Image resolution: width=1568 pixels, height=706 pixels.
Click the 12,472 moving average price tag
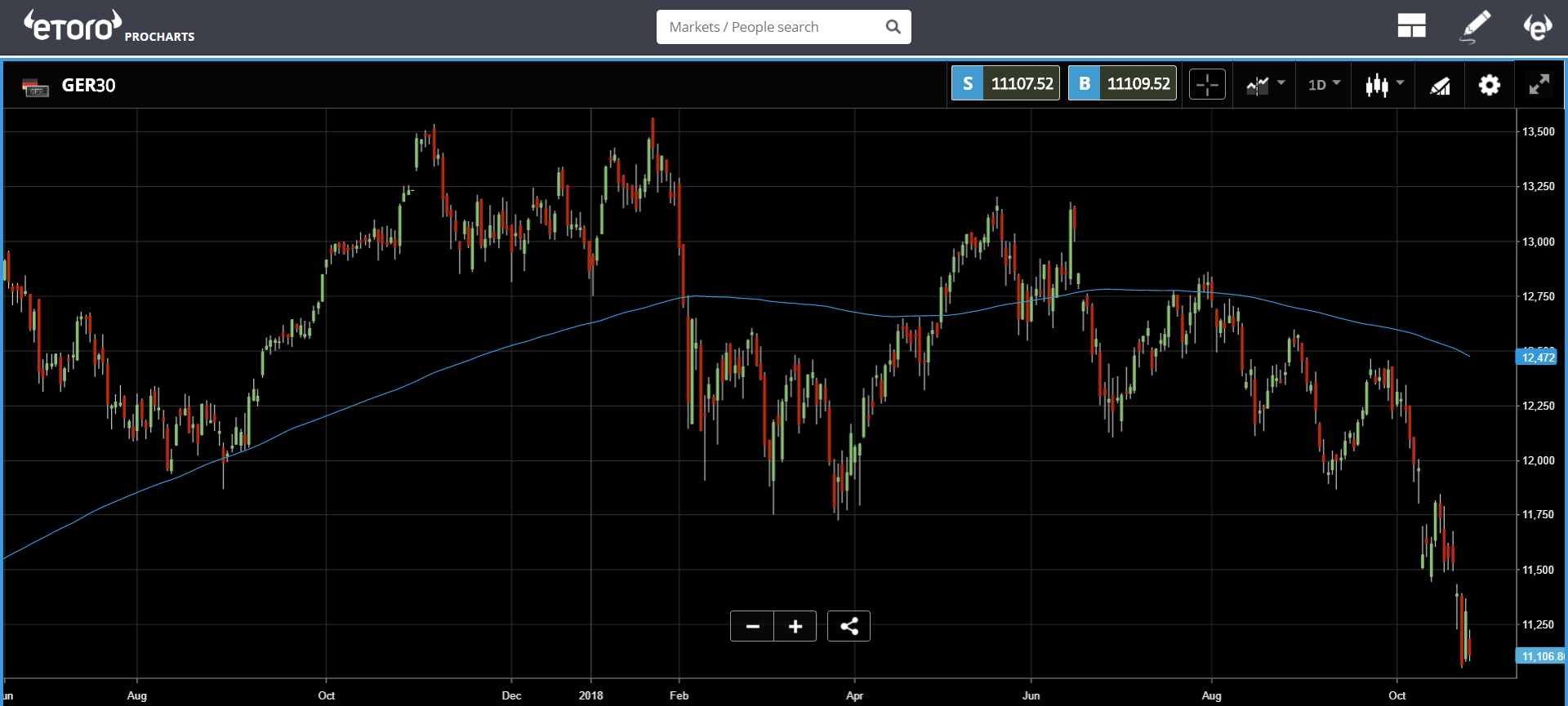coord(1538,357)
